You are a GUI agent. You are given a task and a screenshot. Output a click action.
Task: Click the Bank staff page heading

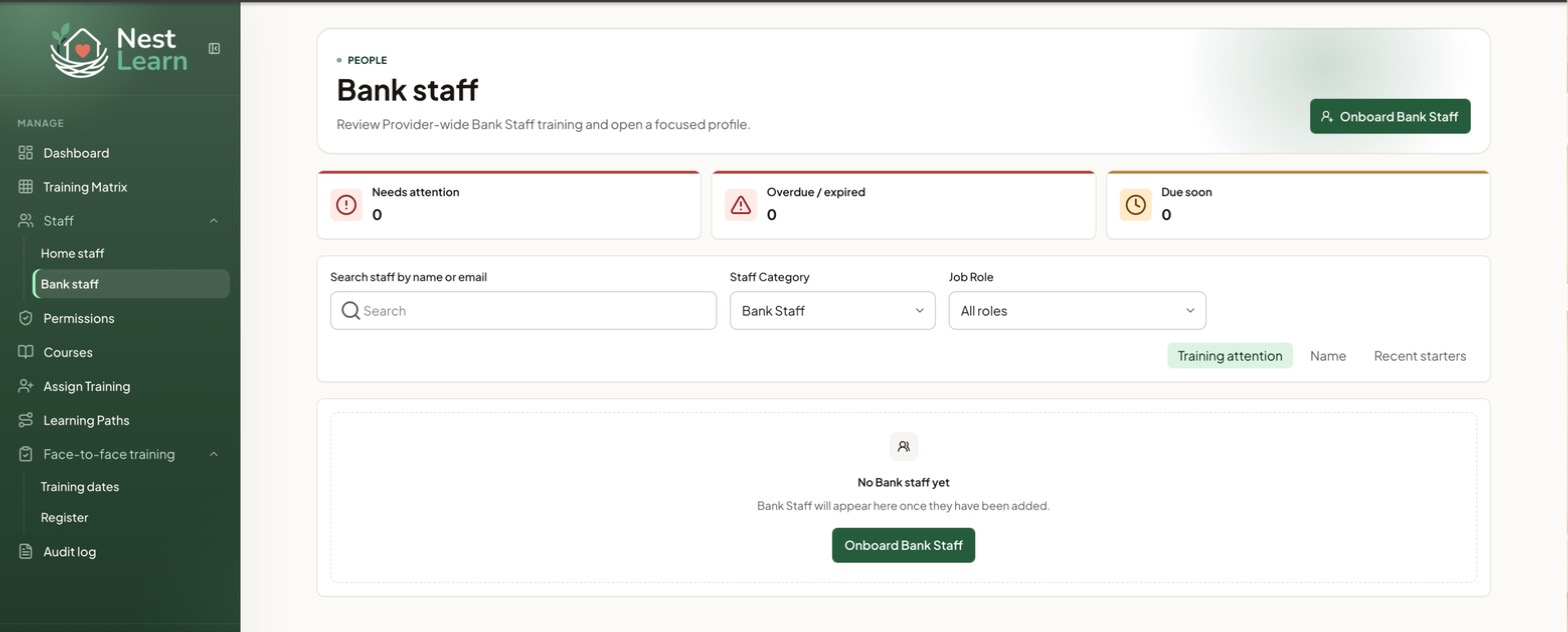407,90
